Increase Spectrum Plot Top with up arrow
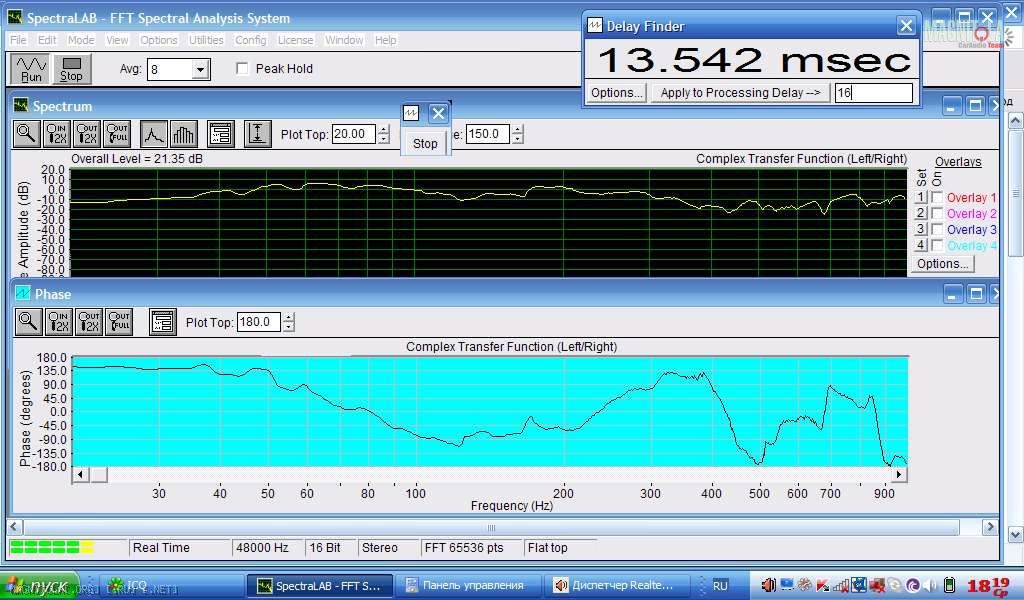 (384, 129)
